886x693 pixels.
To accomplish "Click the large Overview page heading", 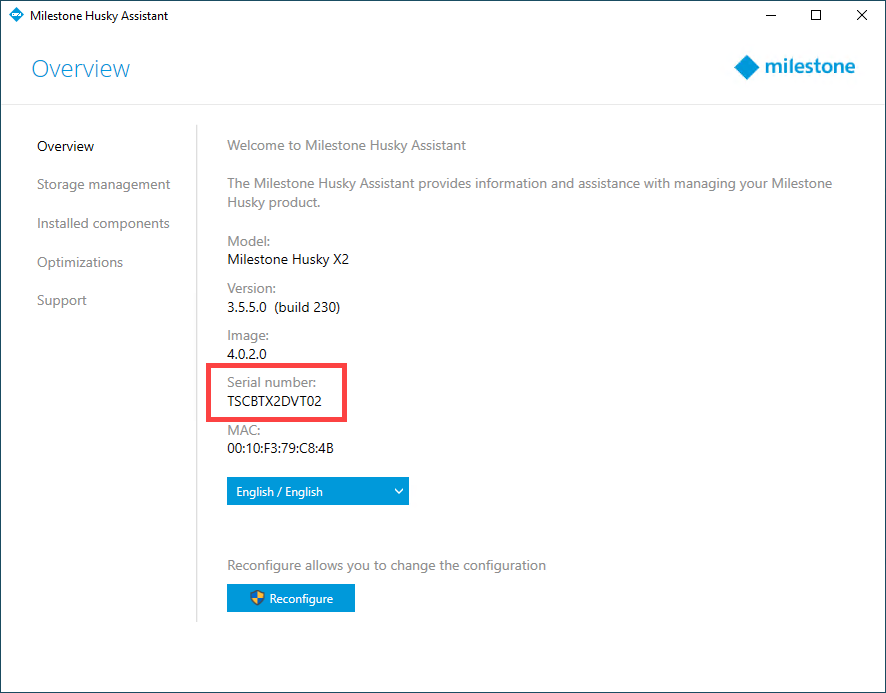I will tap(81, 69).
